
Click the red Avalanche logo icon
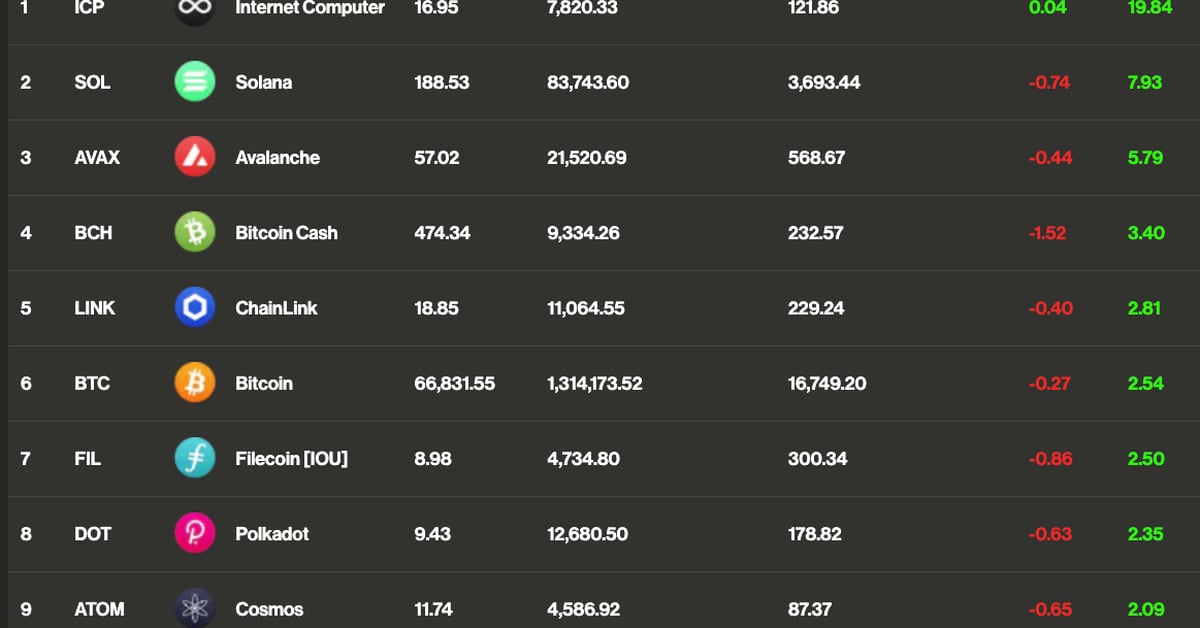coord(194,157)
